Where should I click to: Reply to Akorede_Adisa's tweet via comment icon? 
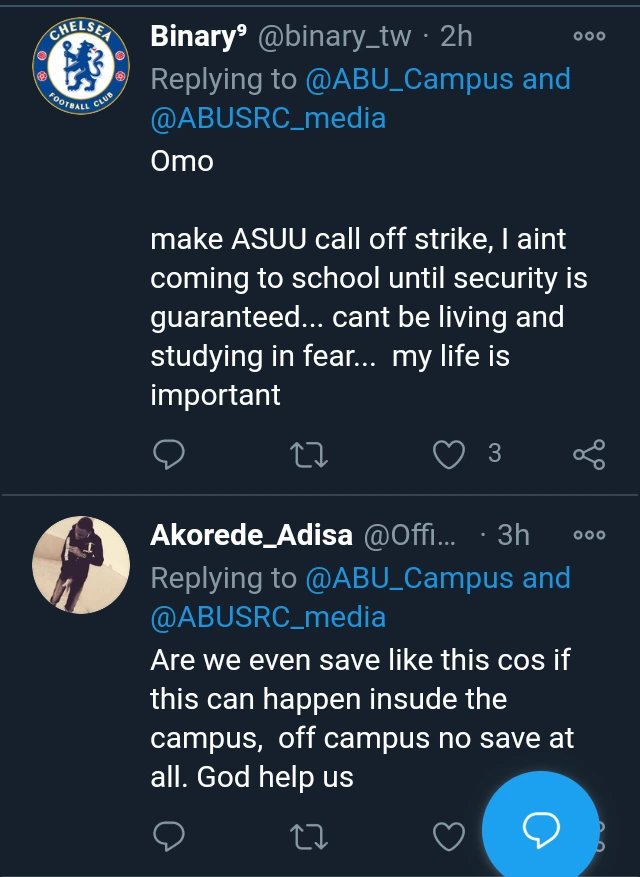tap(169, 835)
